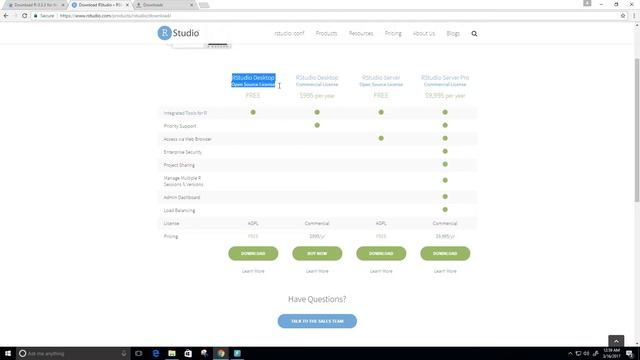Image resolution: width=640 pixels, height=360 pixels.
Task: Click the volume icon in the system tray
Action: point(586,353)
